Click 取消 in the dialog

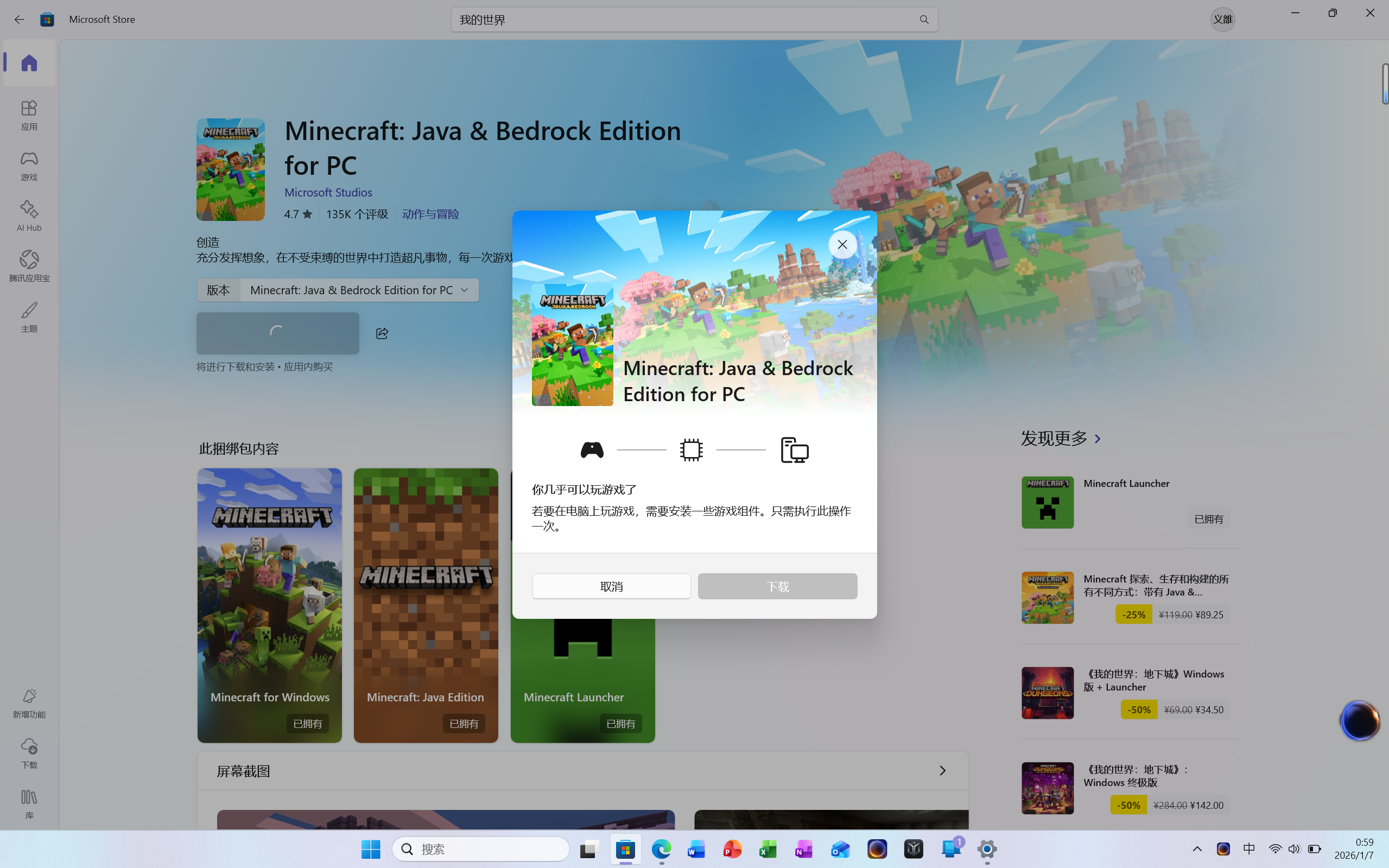click(x=611, y=586)
